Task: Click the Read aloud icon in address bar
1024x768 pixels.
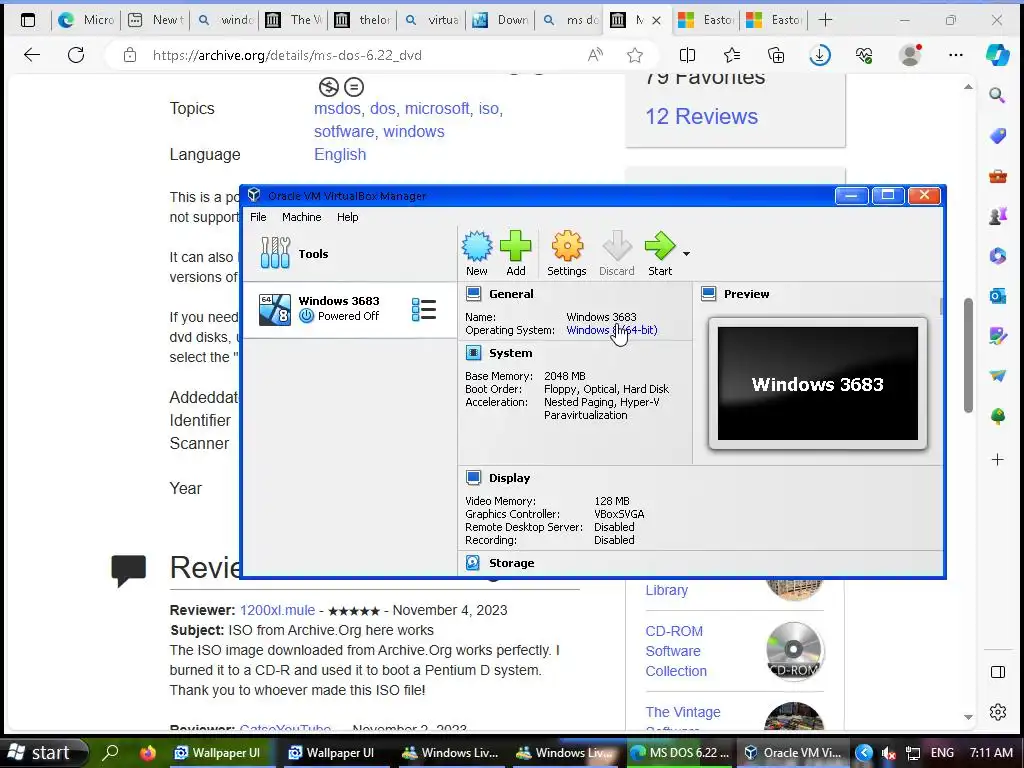Action: point(594,56)
